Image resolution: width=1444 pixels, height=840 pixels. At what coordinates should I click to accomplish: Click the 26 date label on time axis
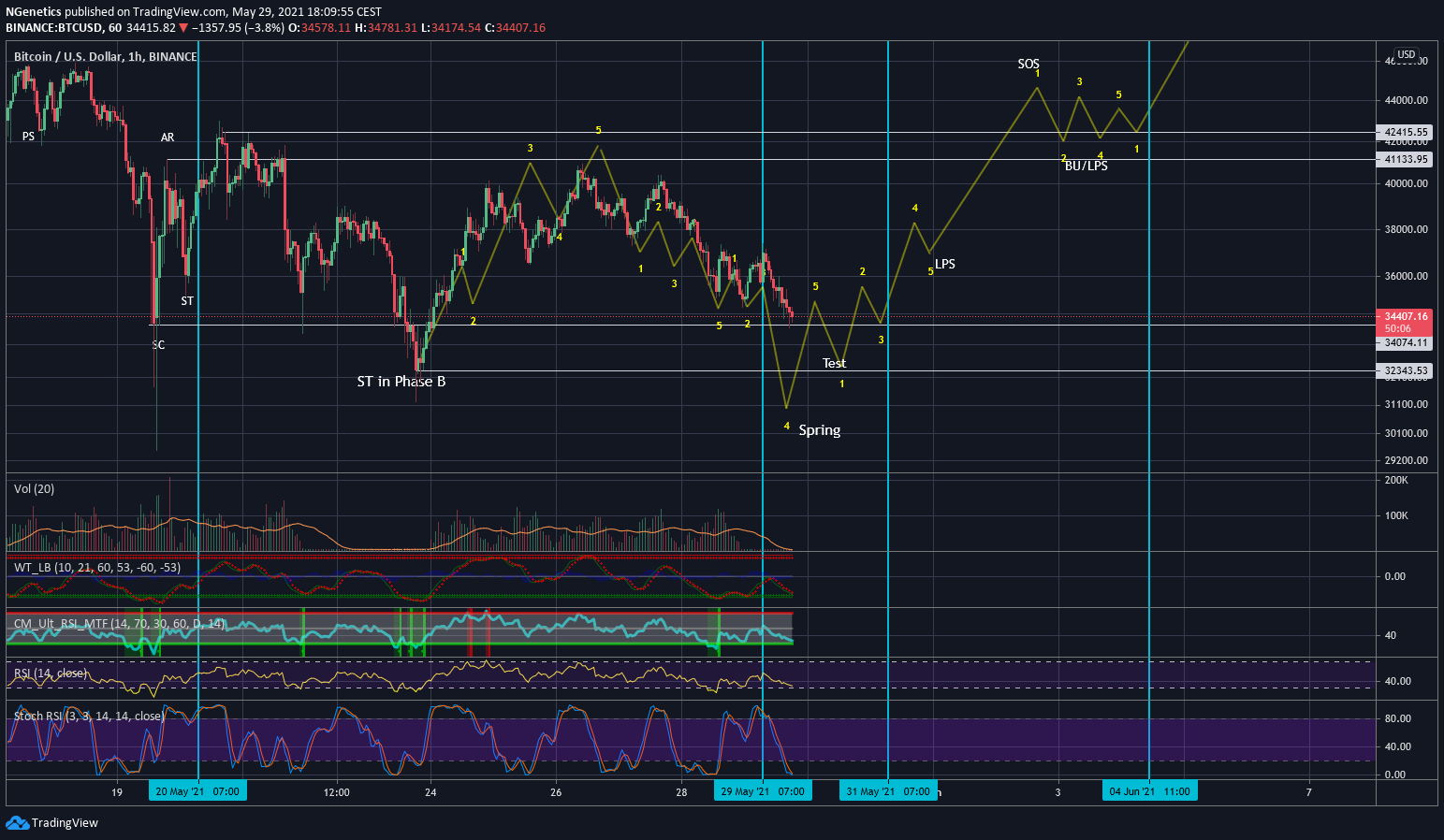(556, 792)
